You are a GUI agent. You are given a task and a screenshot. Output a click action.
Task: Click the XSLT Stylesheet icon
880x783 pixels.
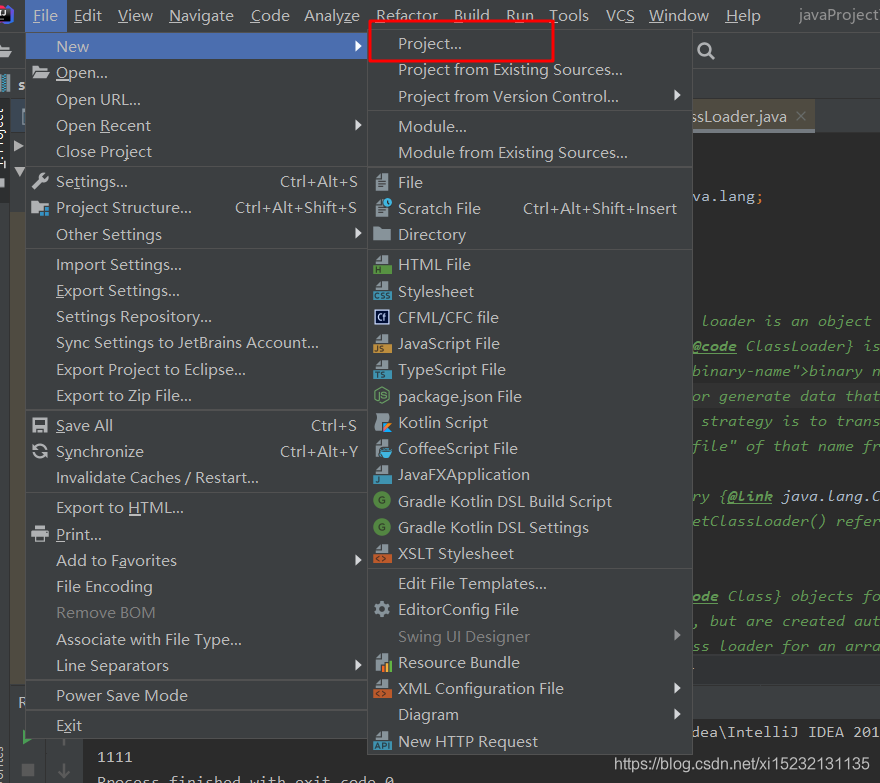[x=382, y=553]
